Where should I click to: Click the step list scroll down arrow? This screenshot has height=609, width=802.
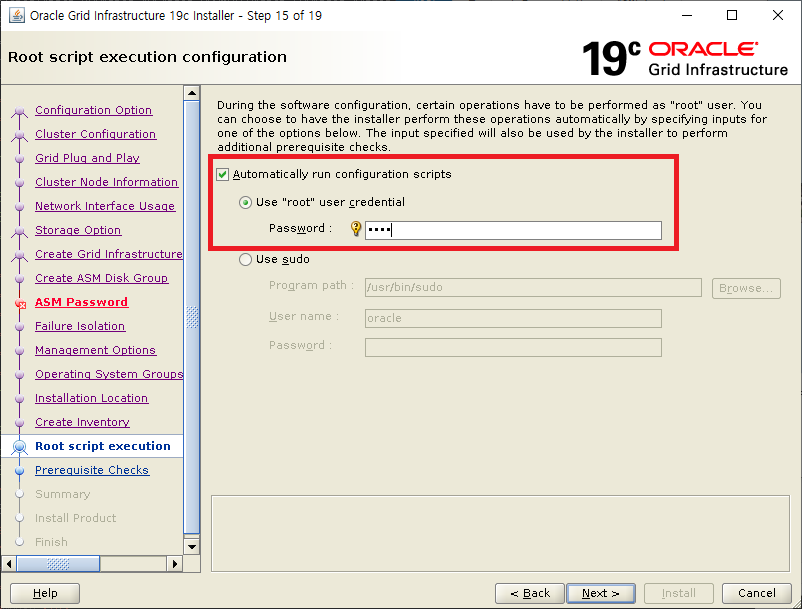coord(192,547)
